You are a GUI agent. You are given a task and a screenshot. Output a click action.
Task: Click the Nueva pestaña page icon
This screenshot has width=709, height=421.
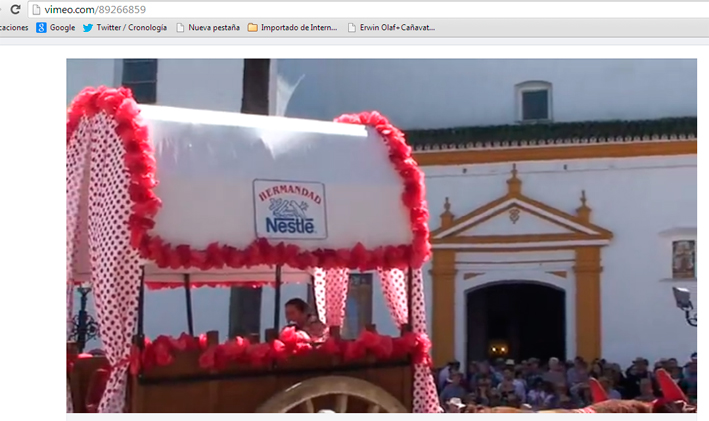coord(180,27)
